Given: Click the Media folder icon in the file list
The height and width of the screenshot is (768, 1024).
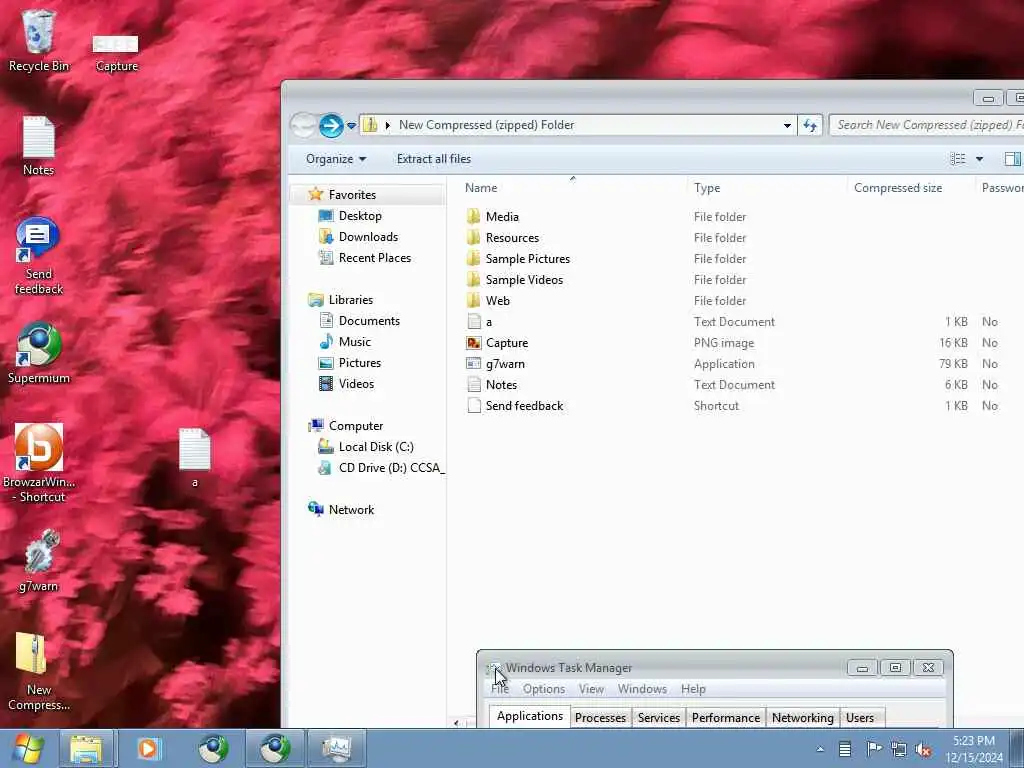Looking at the screenshot, I should coord(473,217).
